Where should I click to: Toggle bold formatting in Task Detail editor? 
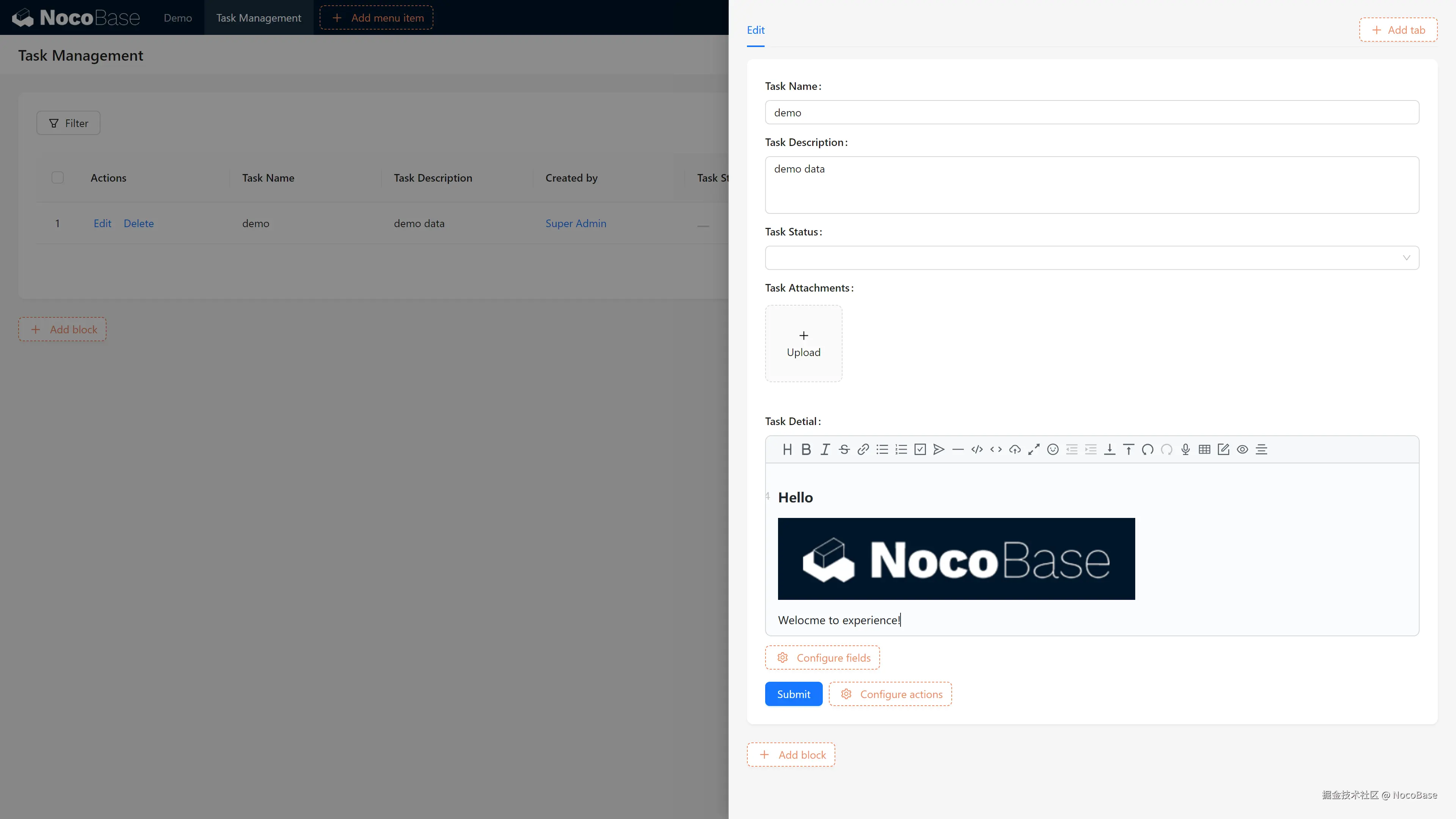click(x=806, y=449)
